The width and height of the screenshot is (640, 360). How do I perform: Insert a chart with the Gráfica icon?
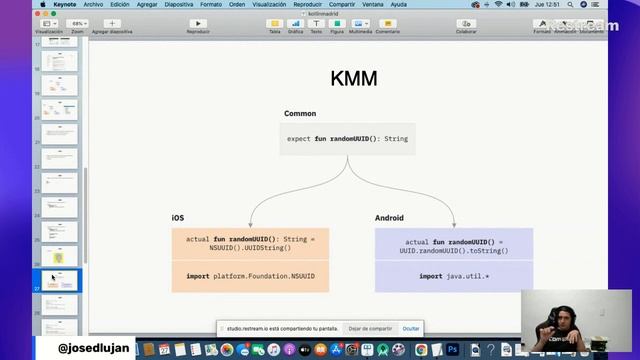(295, 24)
